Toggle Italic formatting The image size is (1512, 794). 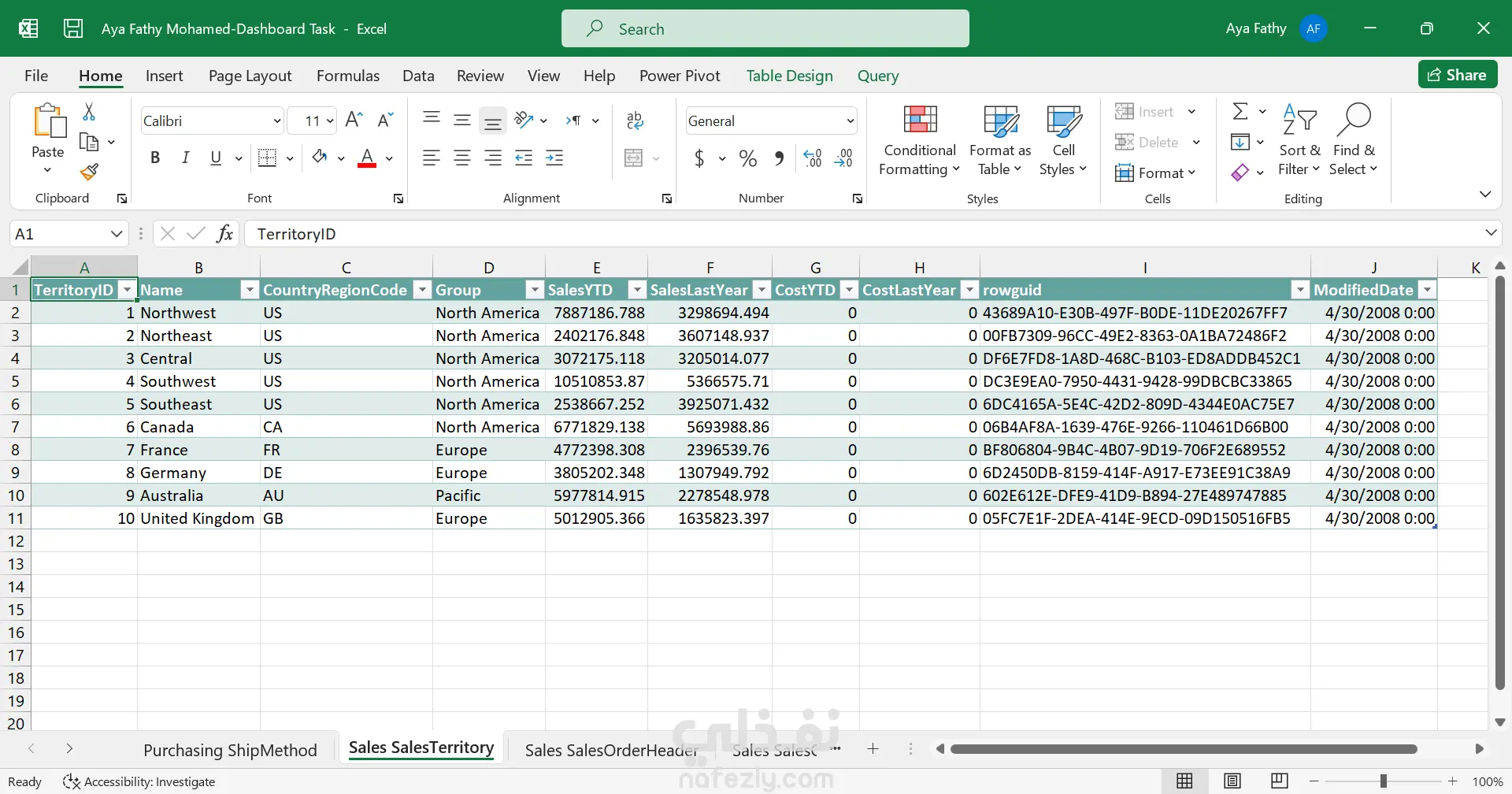[185, 158]
